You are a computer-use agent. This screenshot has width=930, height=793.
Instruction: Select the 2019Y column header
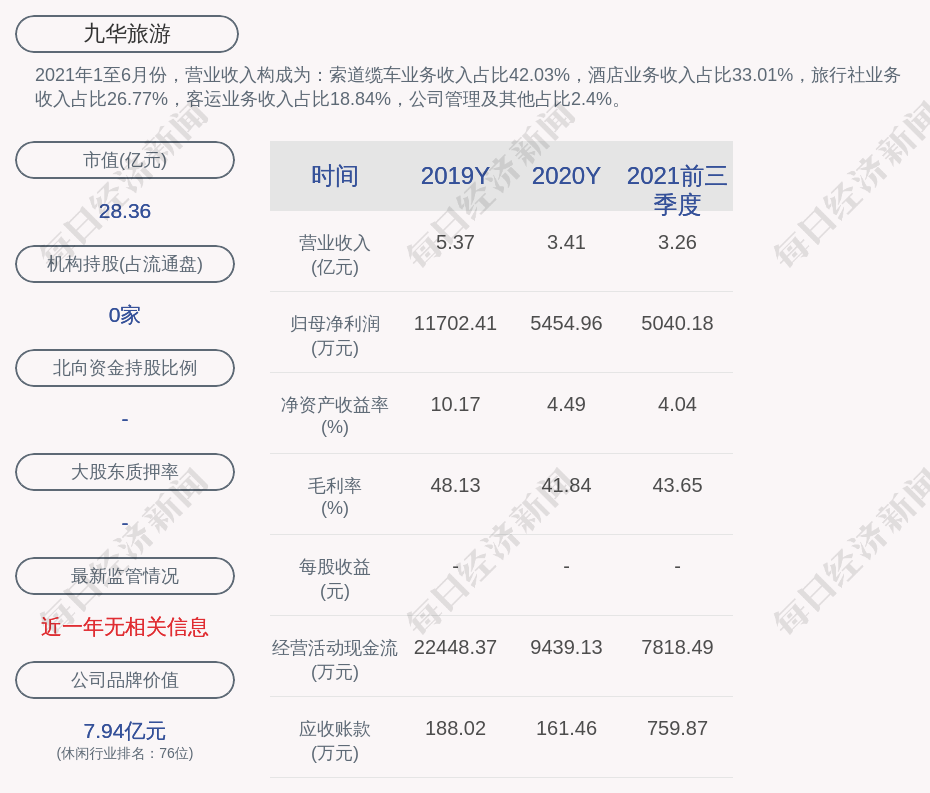[455, 176]
